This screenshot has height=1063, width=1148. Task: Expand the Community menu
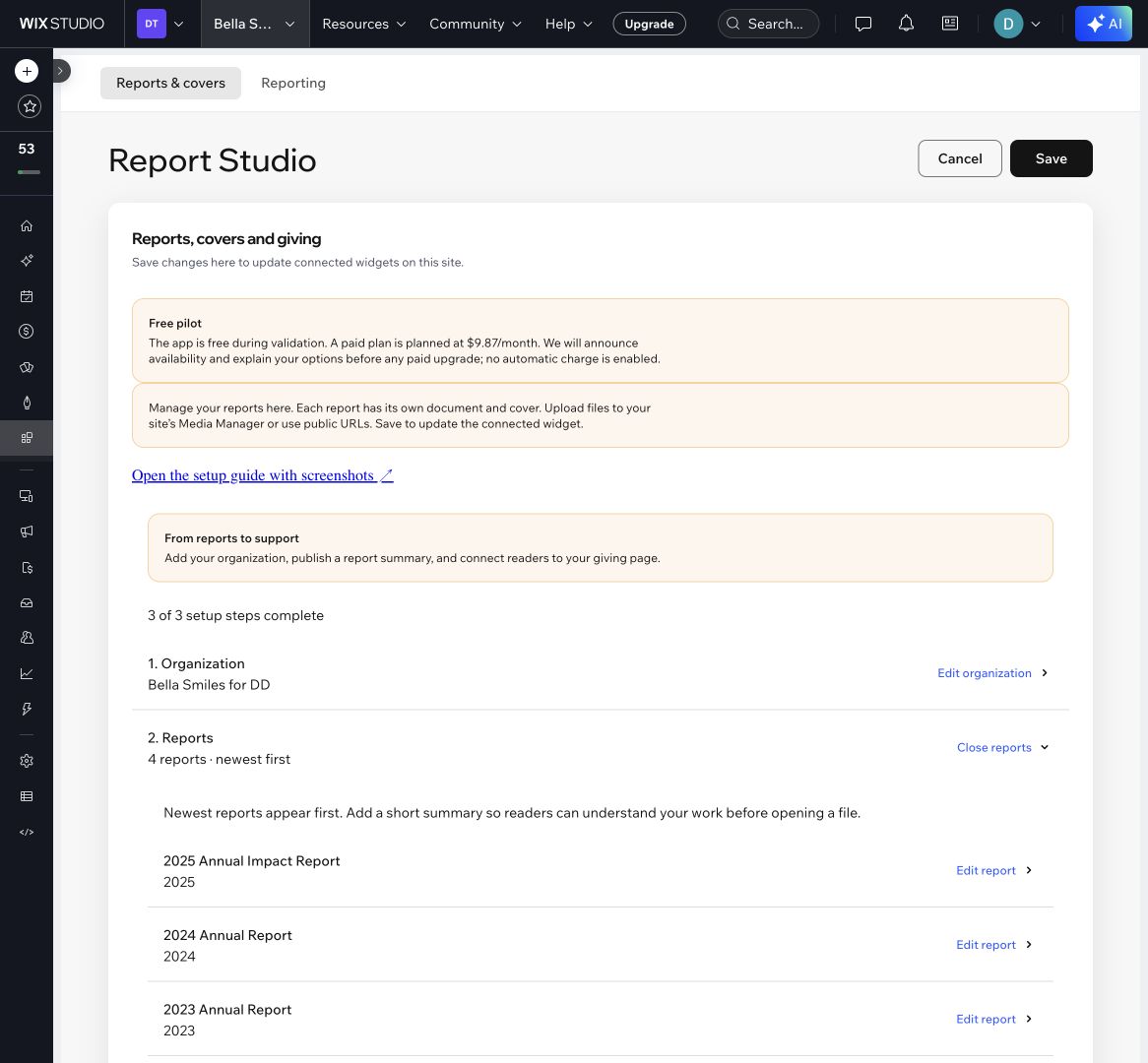[476, 25]
